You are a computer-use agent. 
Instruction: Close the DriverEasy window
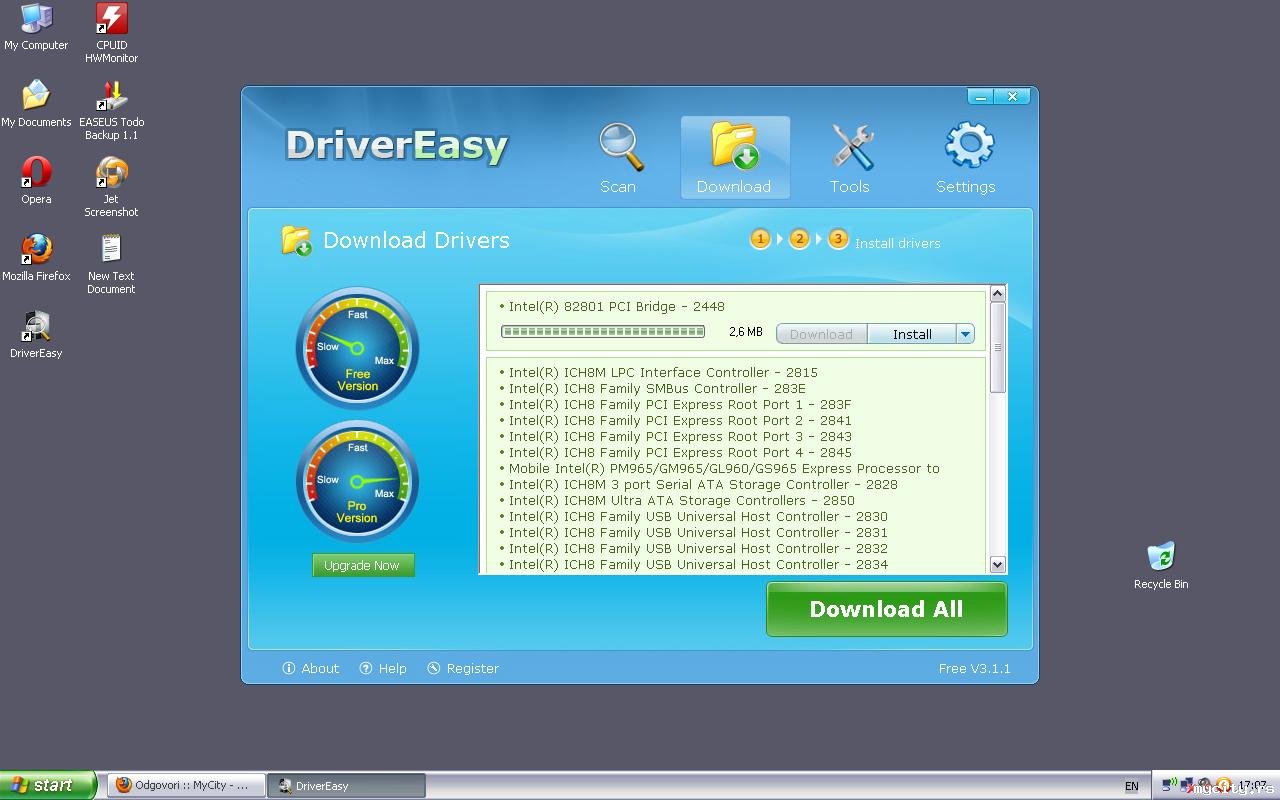pyautogui.click(x=1013, y=96)
